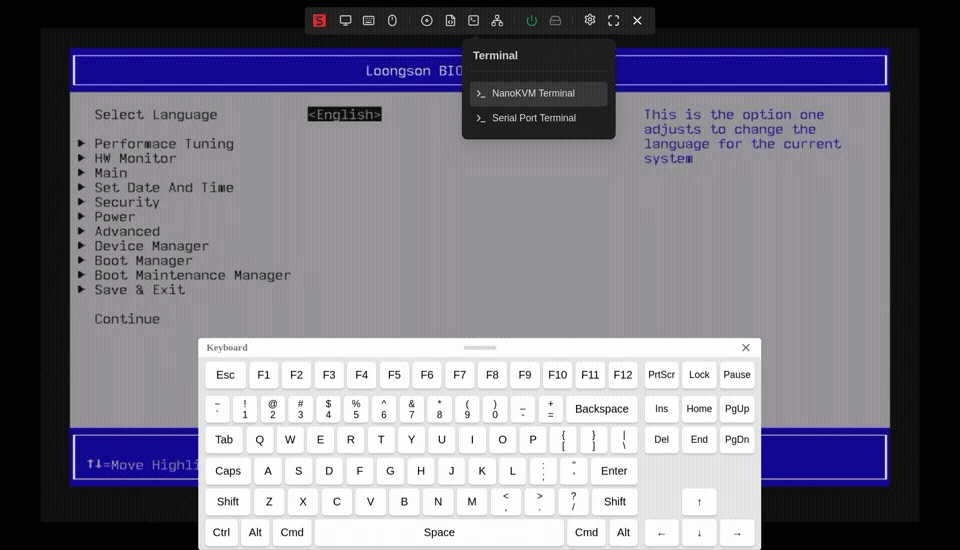Toggle the Caps lock key
Screen dimensions: 960x550
[x=228, y=471]
